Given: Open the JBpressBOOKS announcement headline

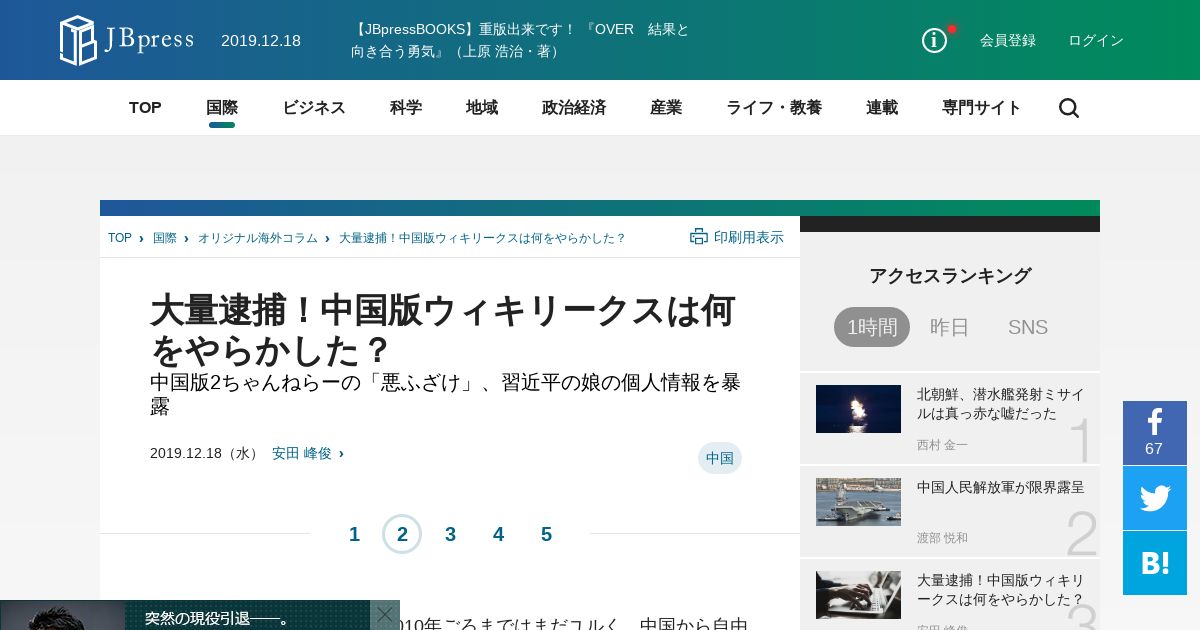Looking at the screenshot, I should click(520, 40).
